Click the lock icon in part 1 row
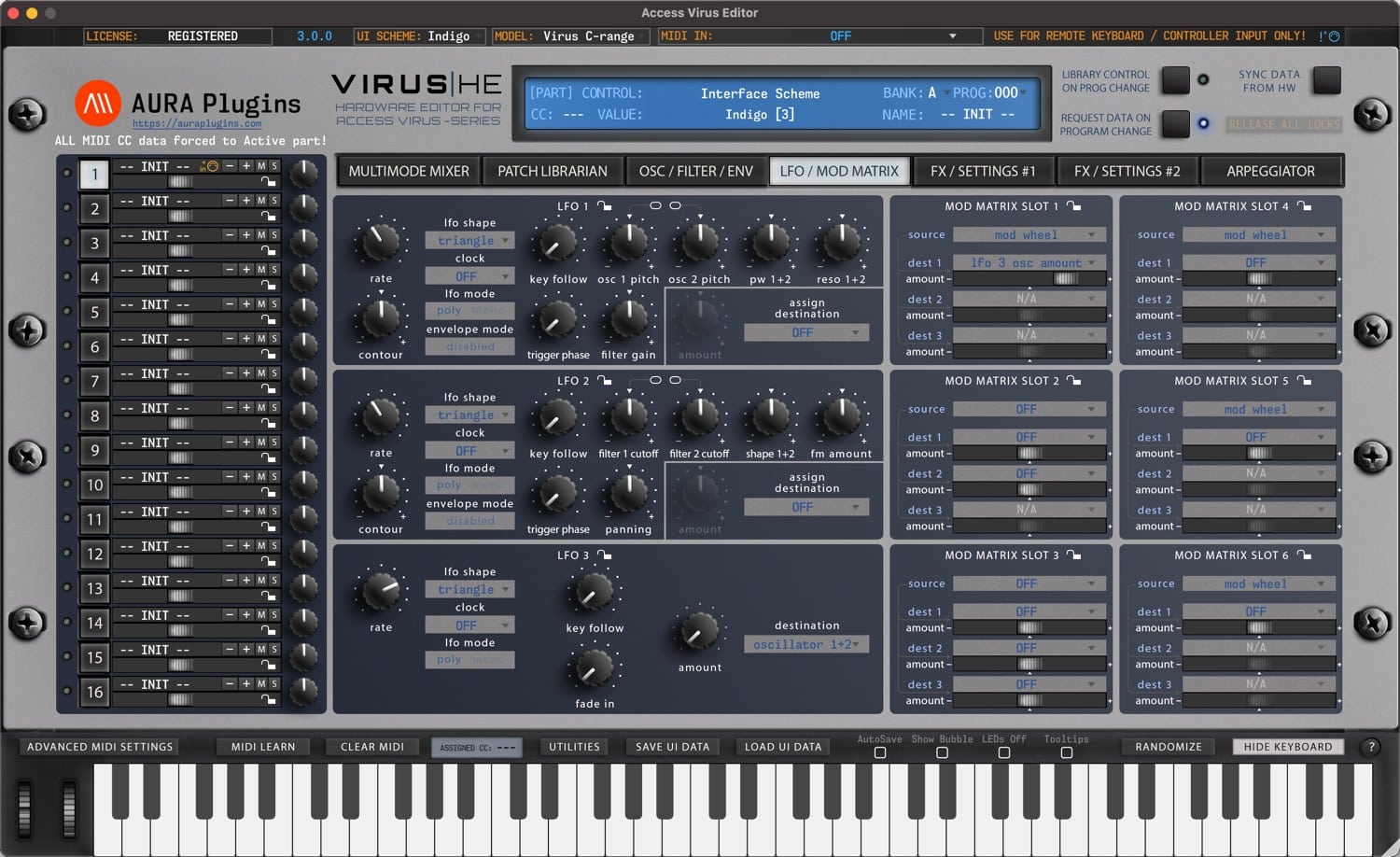 (x=269, y=182)
